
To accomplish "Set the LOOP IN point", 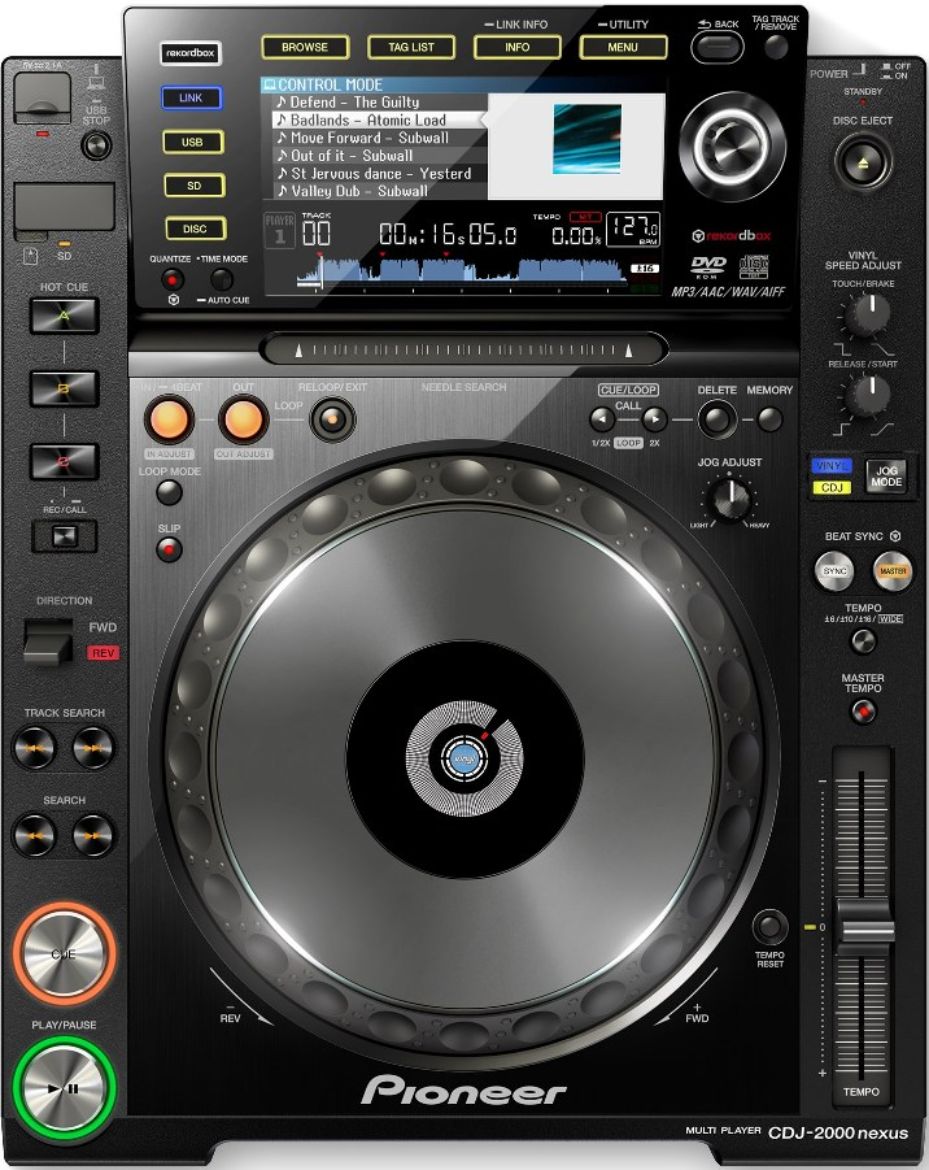I will point(169,419).
